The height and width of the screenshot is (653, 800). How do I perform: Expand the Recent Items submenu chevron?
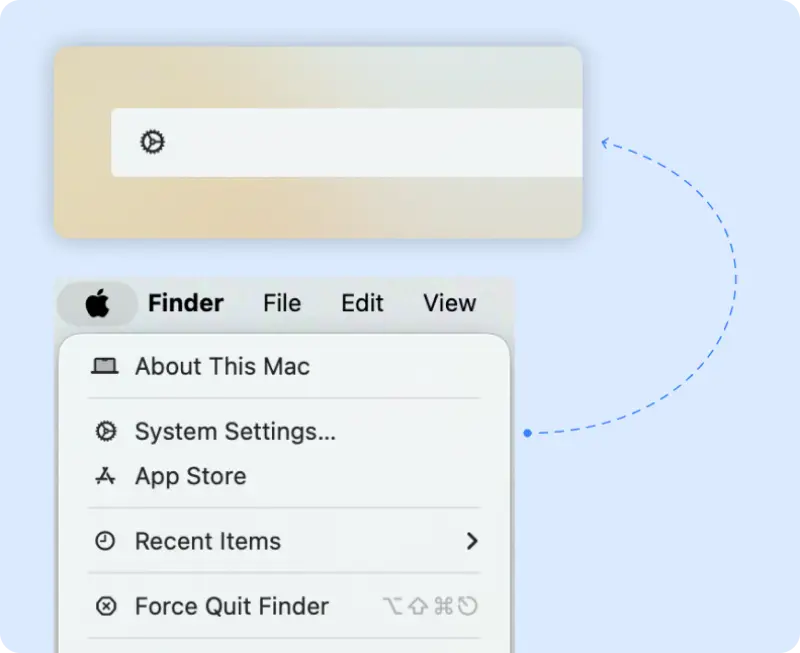pos(472,541)
